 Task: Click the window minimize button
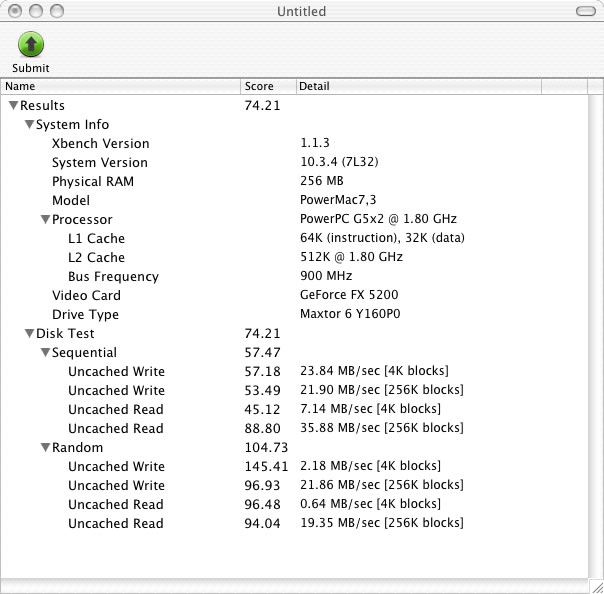click(36, 11)
